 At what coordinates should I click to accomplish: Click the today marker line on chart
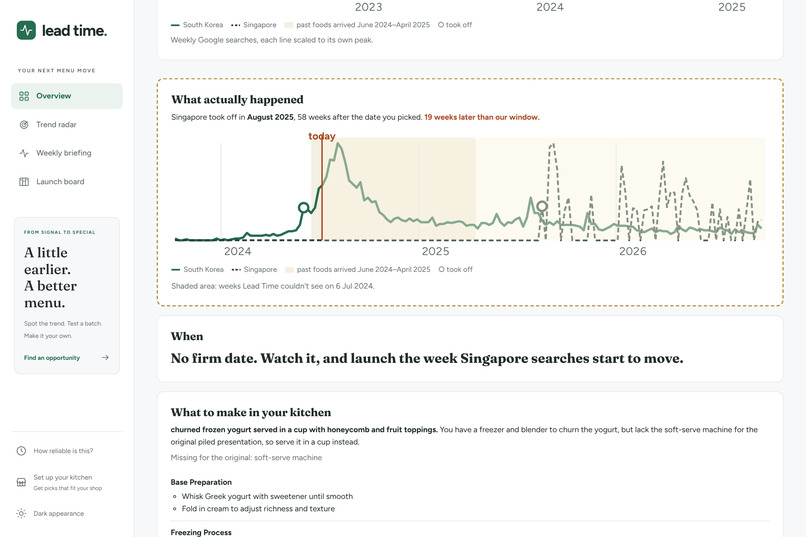(322, 188)
